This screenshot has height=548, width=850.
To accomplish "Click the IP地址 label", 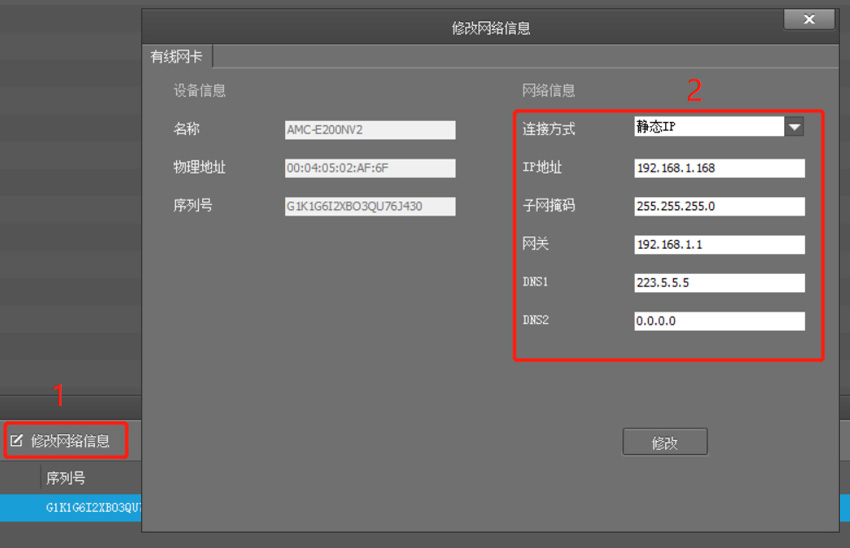I will click(x=542, y=167).
